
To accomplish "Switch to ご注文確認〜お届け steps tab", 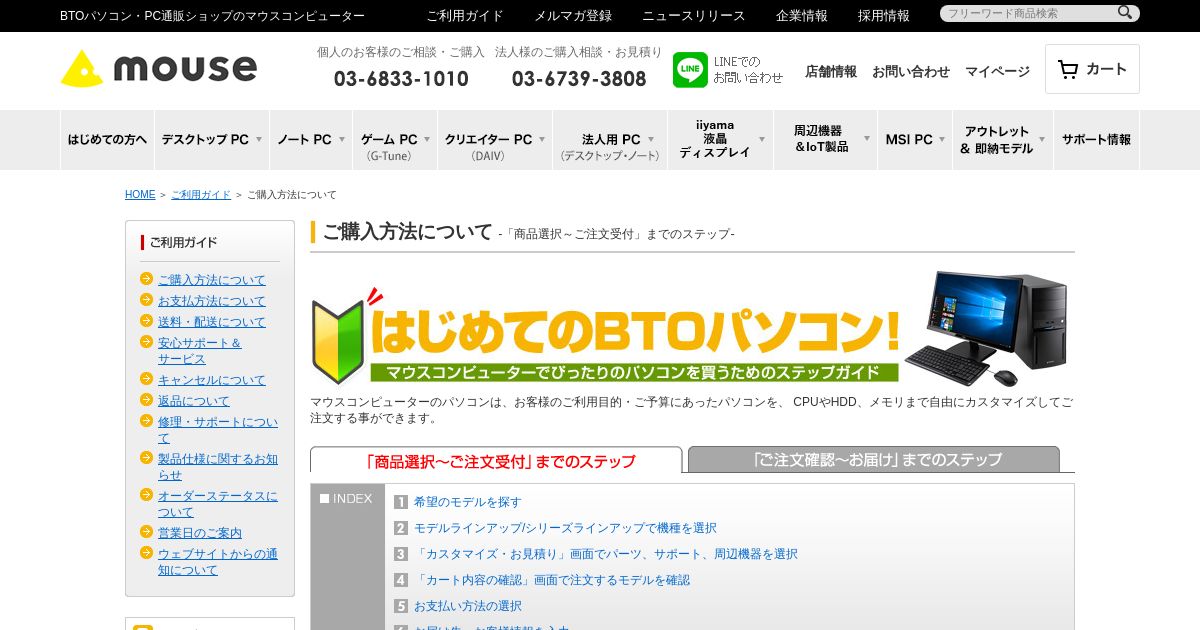I will pos(874,460).
